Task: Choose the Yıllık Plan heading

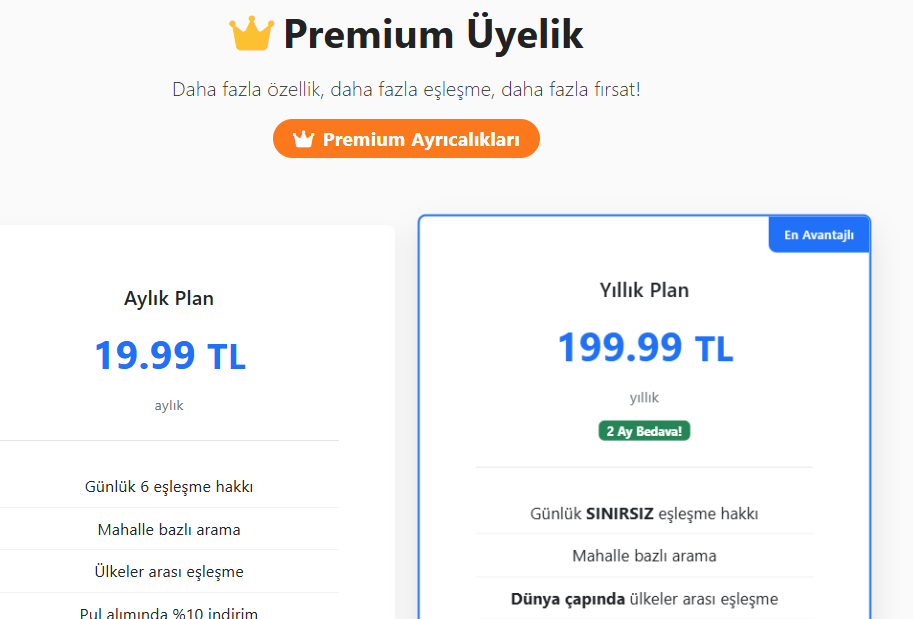Action: coord(644,290)
